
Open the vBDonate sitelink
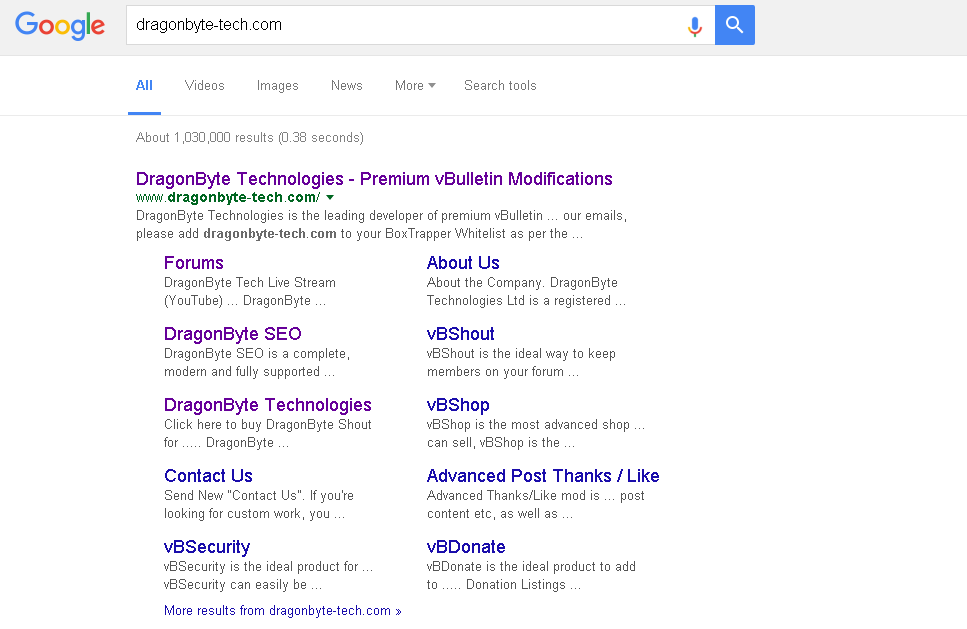[x=466, y=546]
